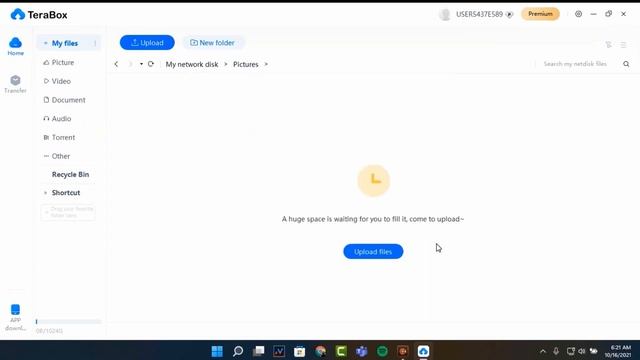Click the search magnifier icon
The height and width of the screenshot is (360, 640).
pyautogui.click(x=626, y=64)
